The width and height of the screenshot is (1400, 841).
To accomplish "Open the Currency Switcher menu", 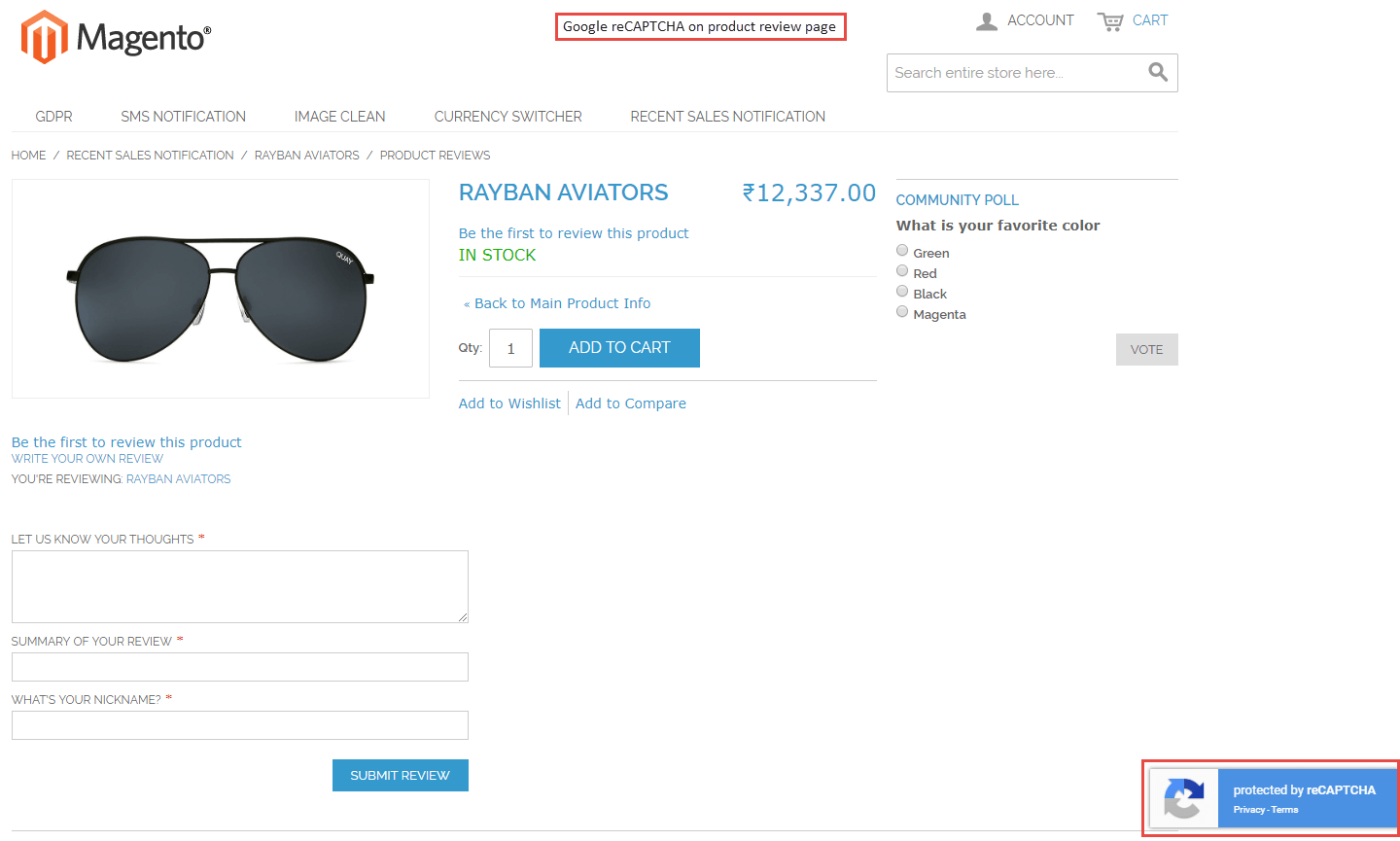I will (507, 117).
